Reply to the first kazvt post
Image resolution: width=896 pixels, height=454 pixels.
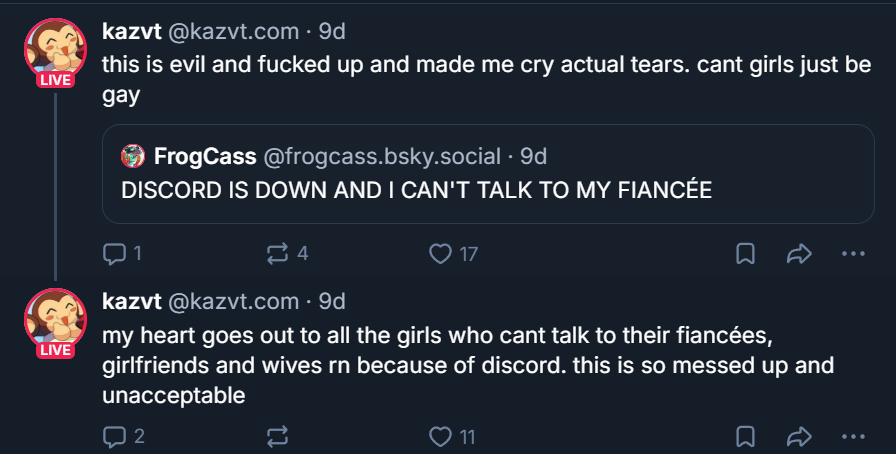pyautogui.click(x=114, y=254)
